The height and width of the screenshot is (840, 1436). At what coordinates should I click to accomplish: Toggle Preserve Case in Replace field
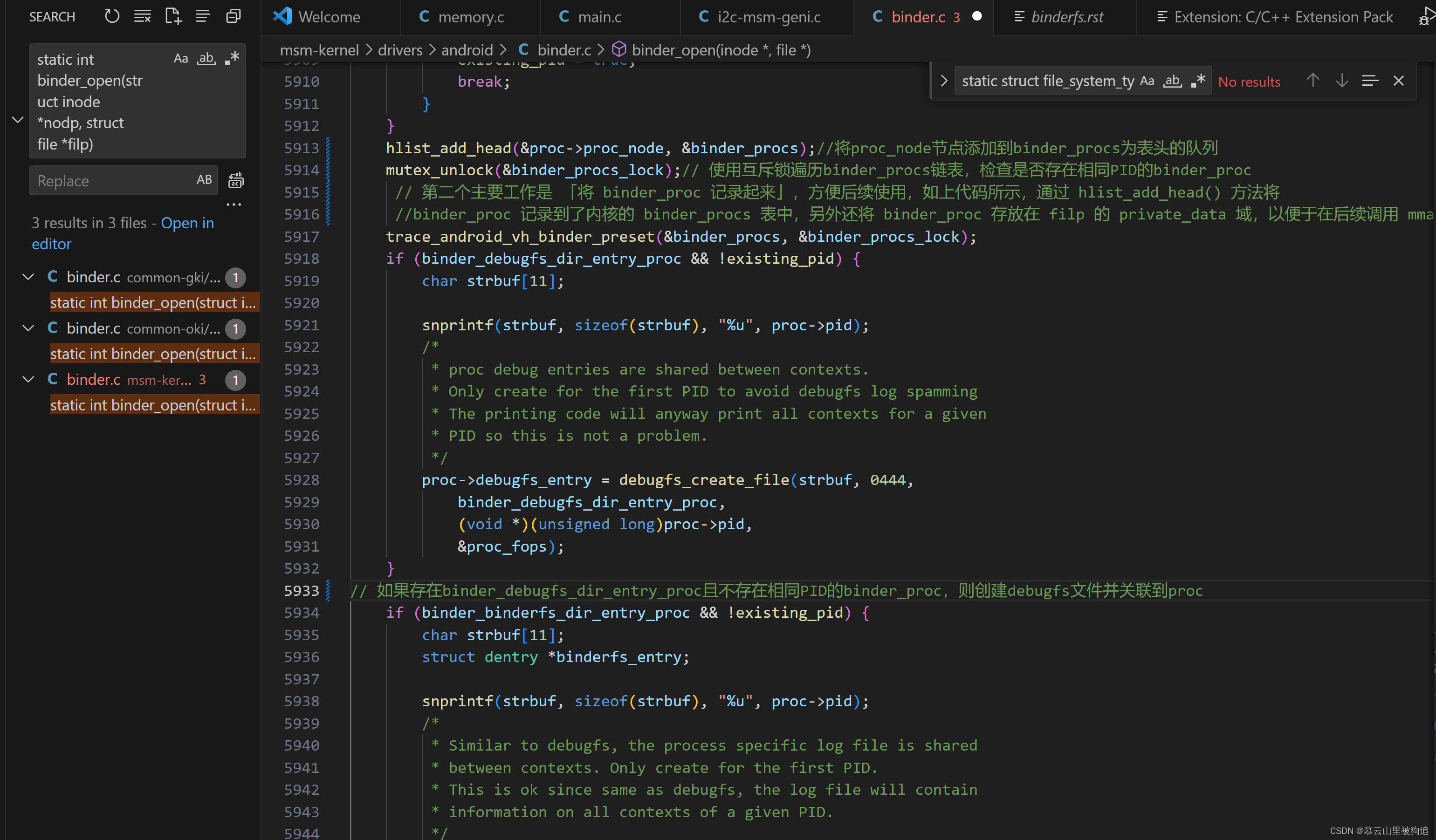click(x=204, y=180)
